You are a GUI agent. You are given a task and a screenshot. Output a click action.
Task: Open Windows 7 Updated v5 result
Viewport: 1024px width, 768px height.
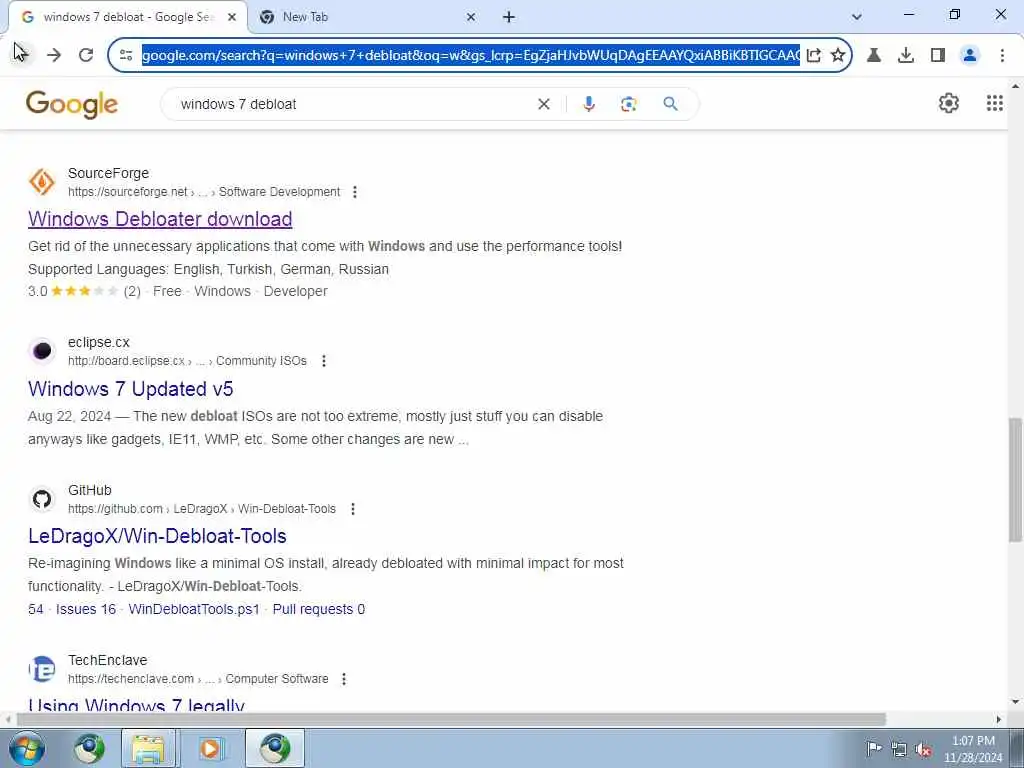131,389
